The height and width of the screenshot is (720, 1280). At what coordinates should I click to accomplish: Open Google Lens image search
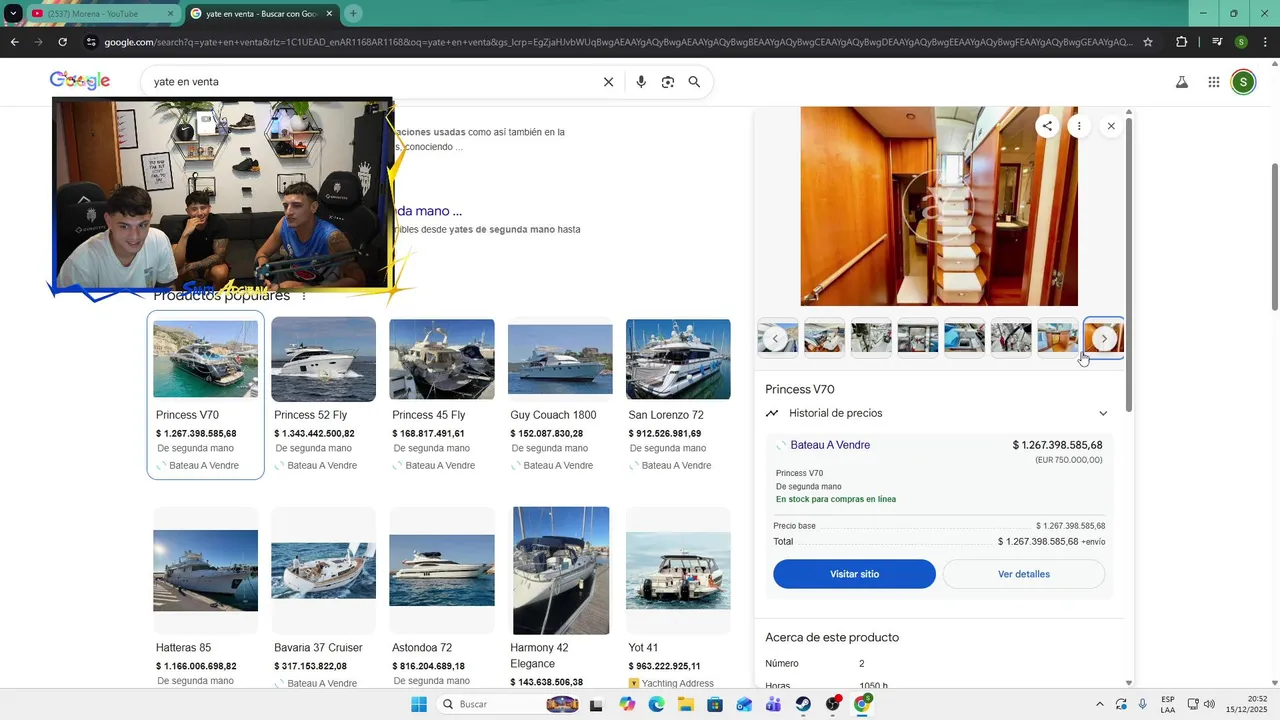668,82
